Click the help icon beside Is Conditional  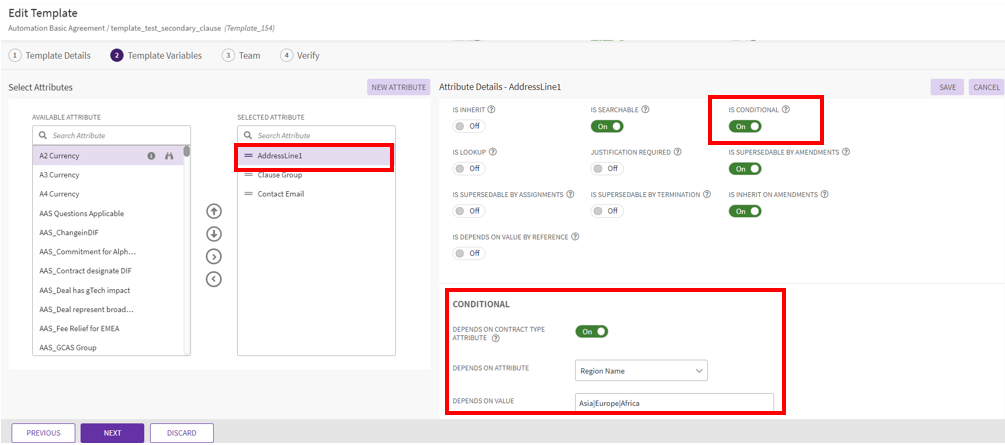pos(786,109)
